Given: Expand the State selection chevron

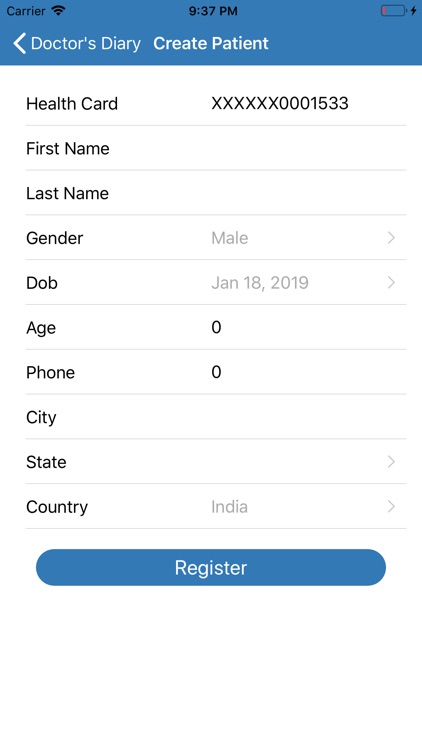Looking at the screenshot, I should [x=391, y=462].
